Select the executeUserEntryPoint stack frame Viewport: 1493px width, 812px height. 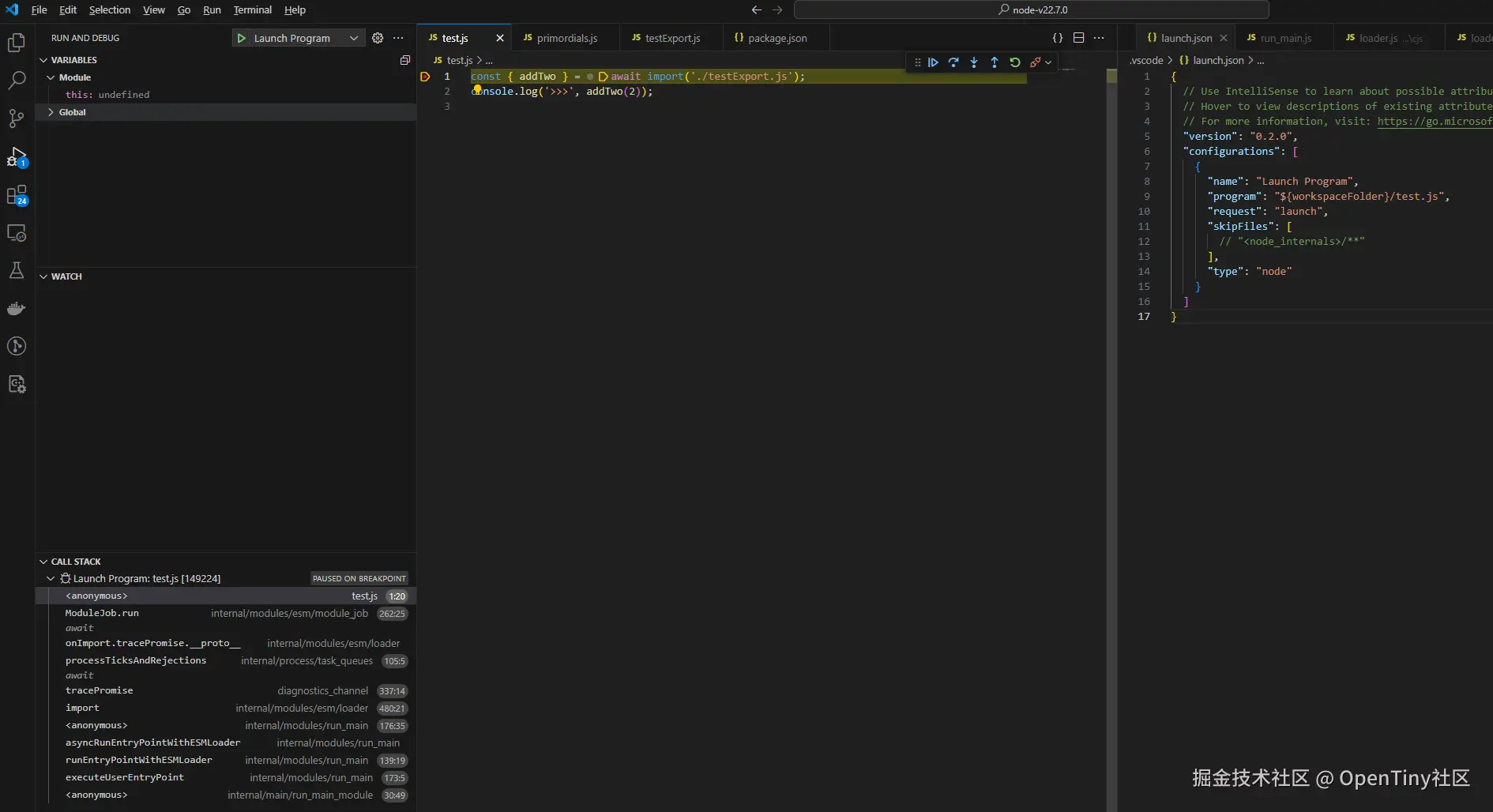(226, 778)
